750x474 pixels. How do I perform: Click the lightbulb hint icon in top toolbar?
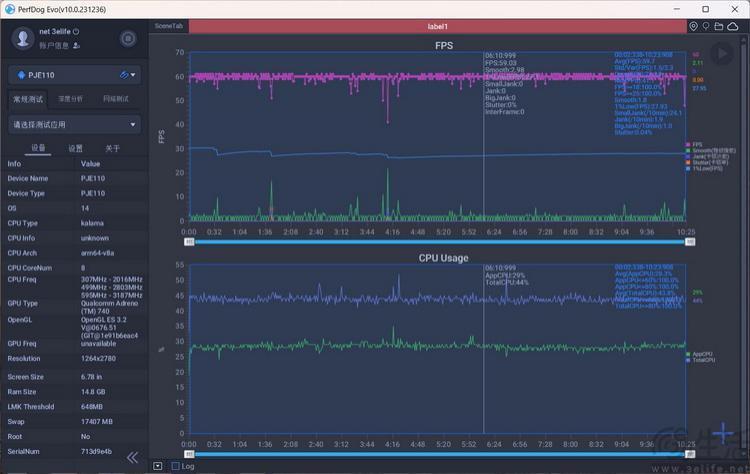[x=706, y=26]
